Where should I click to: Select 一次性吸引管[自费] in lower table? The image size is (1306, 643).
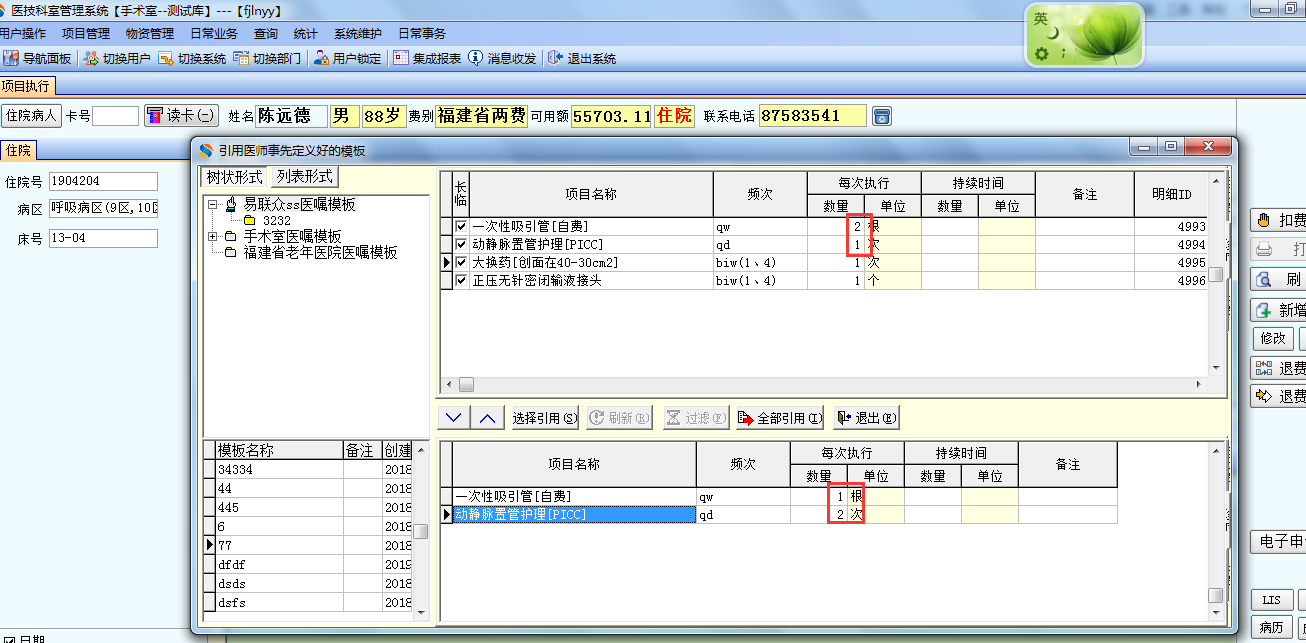575,496
